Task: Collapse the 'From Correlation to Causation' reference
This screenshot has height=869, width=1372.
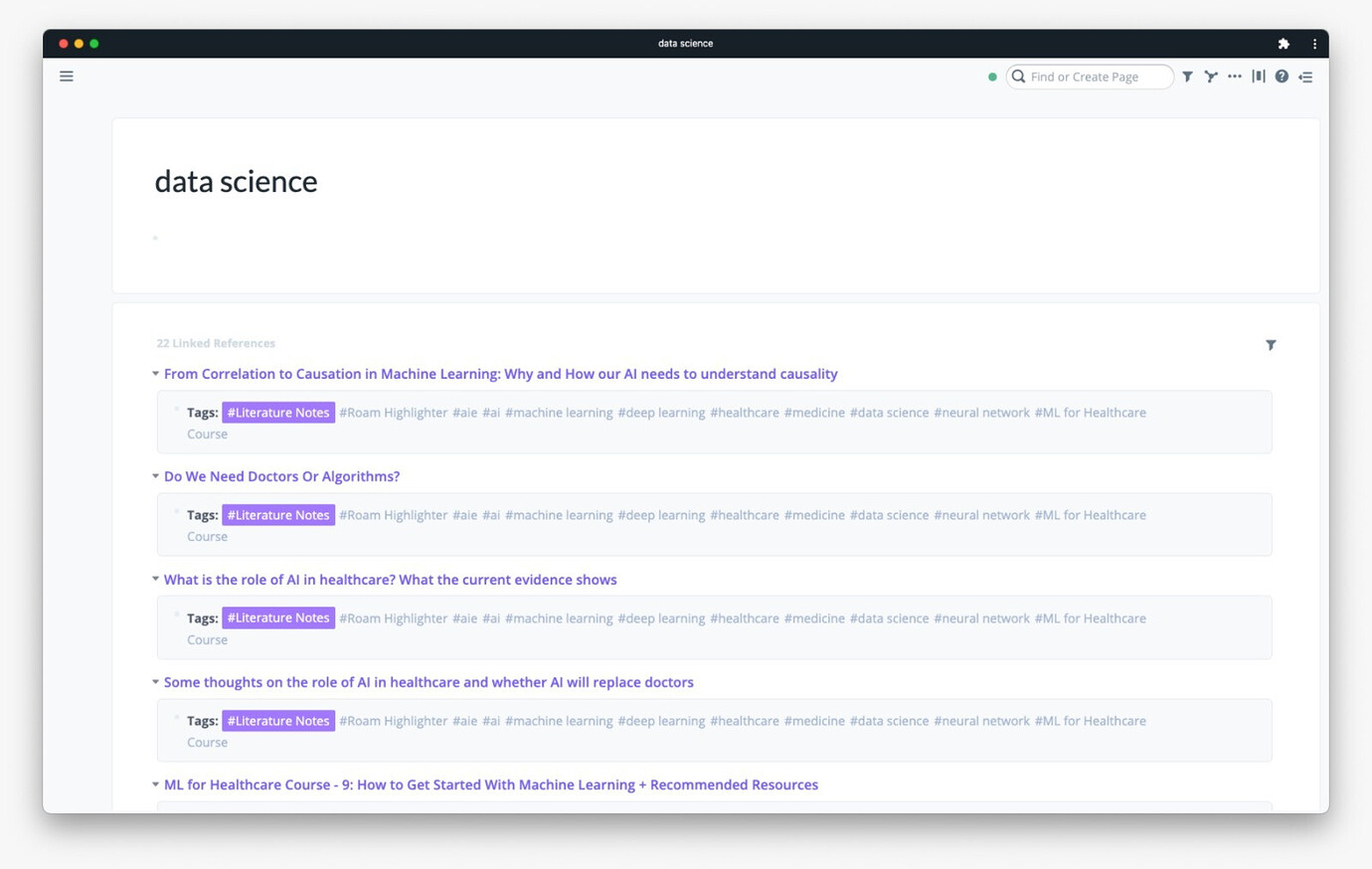Action: [x=155, y=373]
